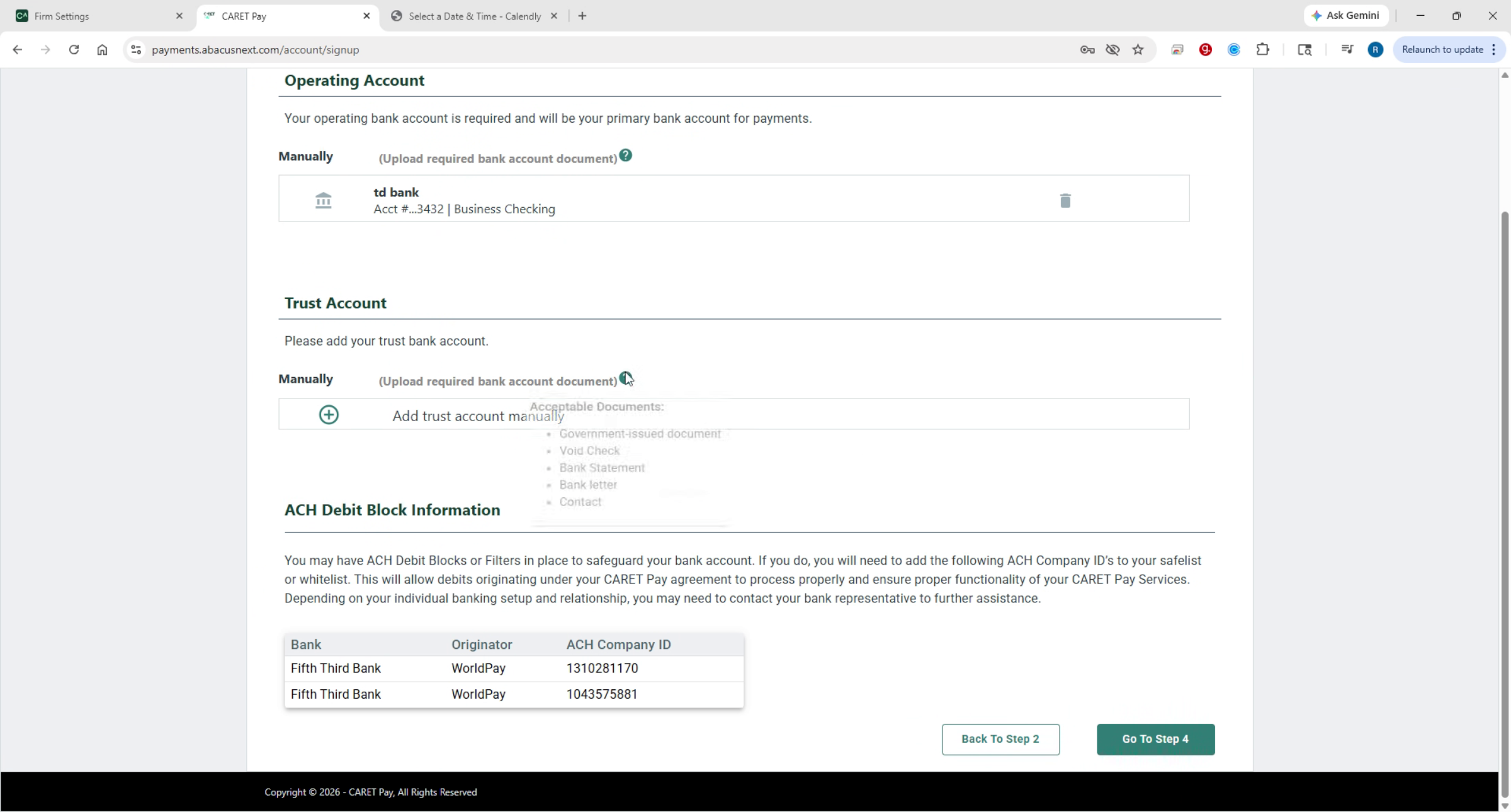Click the Trust Account heading
The height and width of the screenshot is (812, 1511).
point(336,303)
